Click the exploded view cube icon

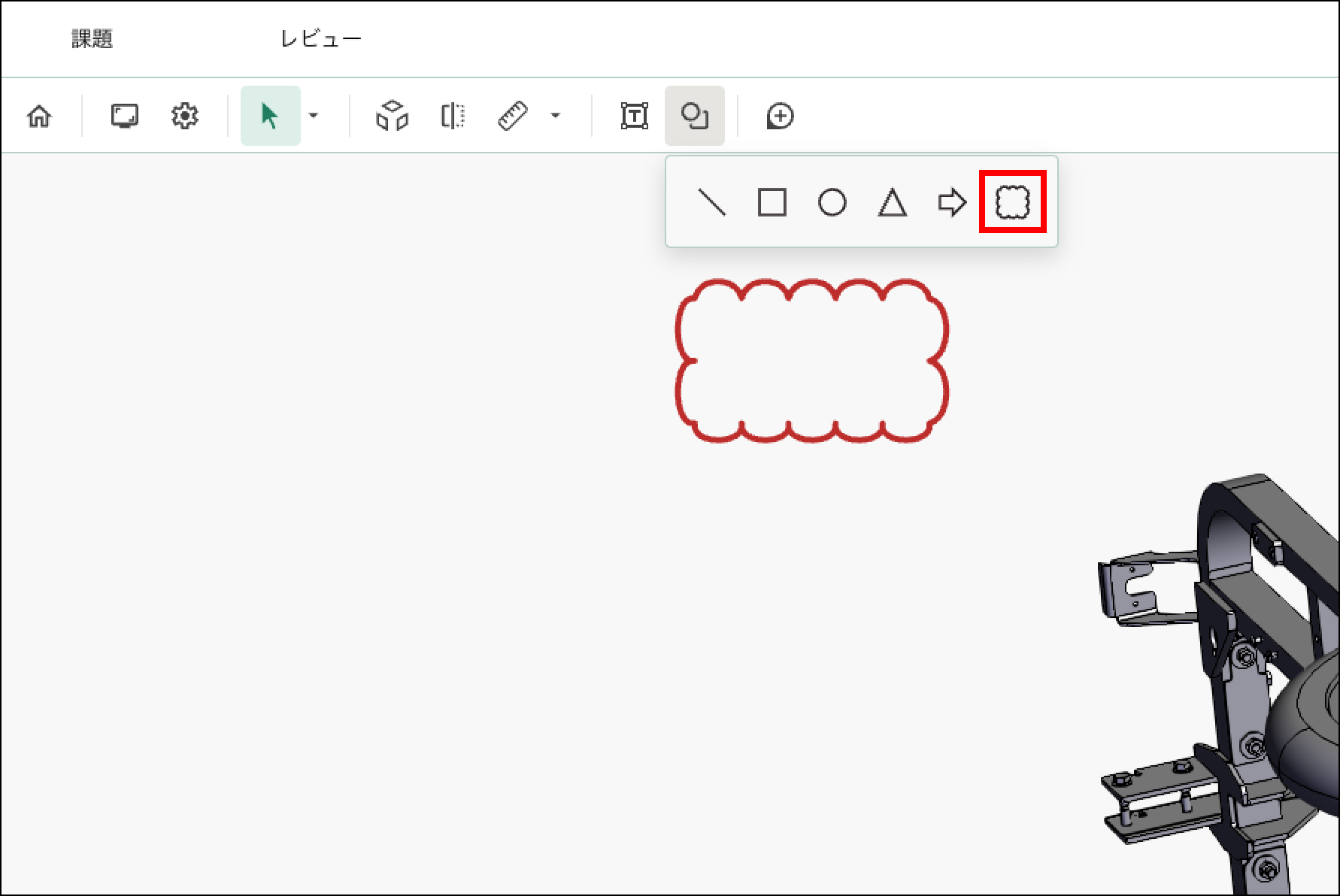click(392, 117)
